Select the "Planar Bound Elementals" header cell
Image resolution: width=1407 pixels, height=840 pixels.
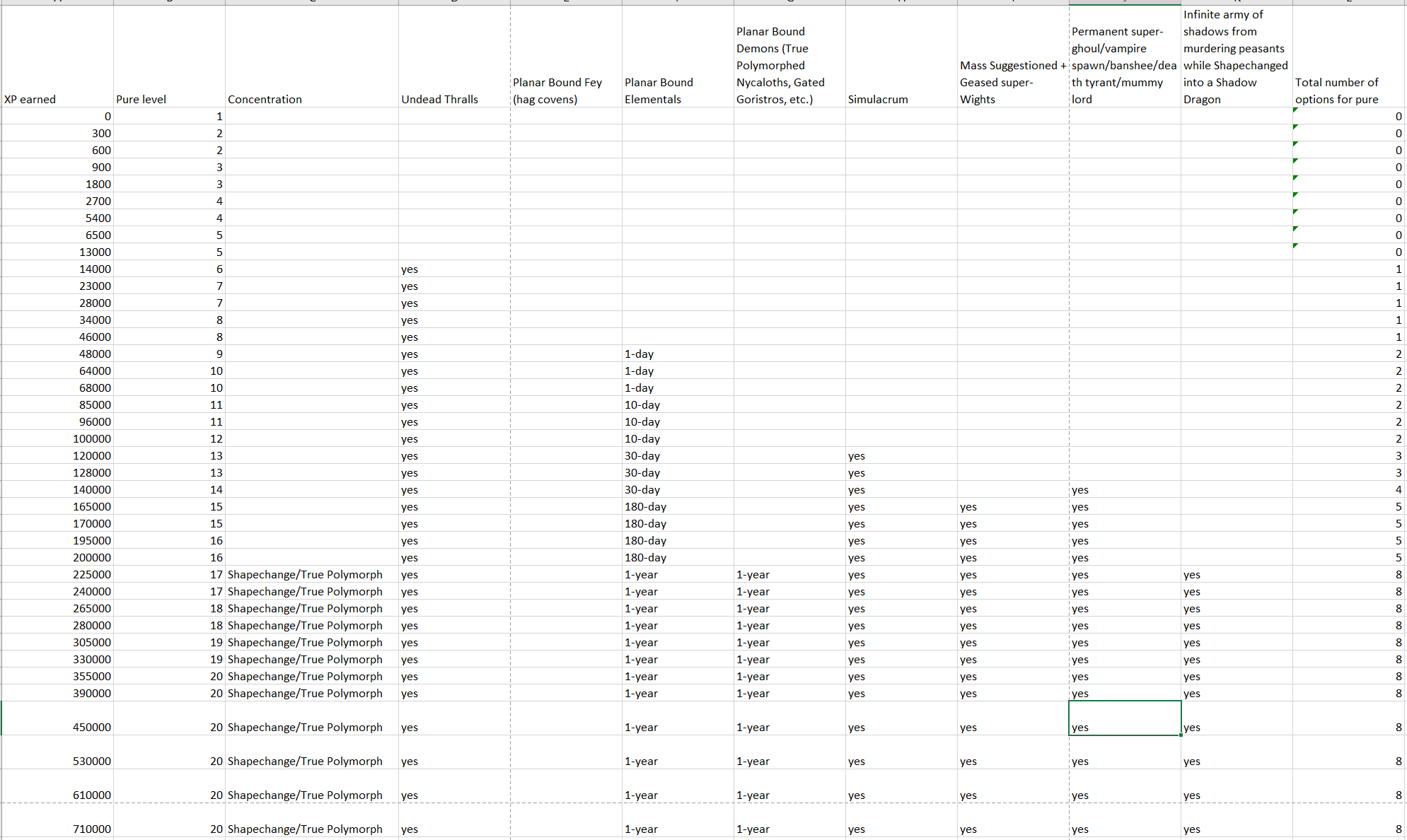point(678,57)
